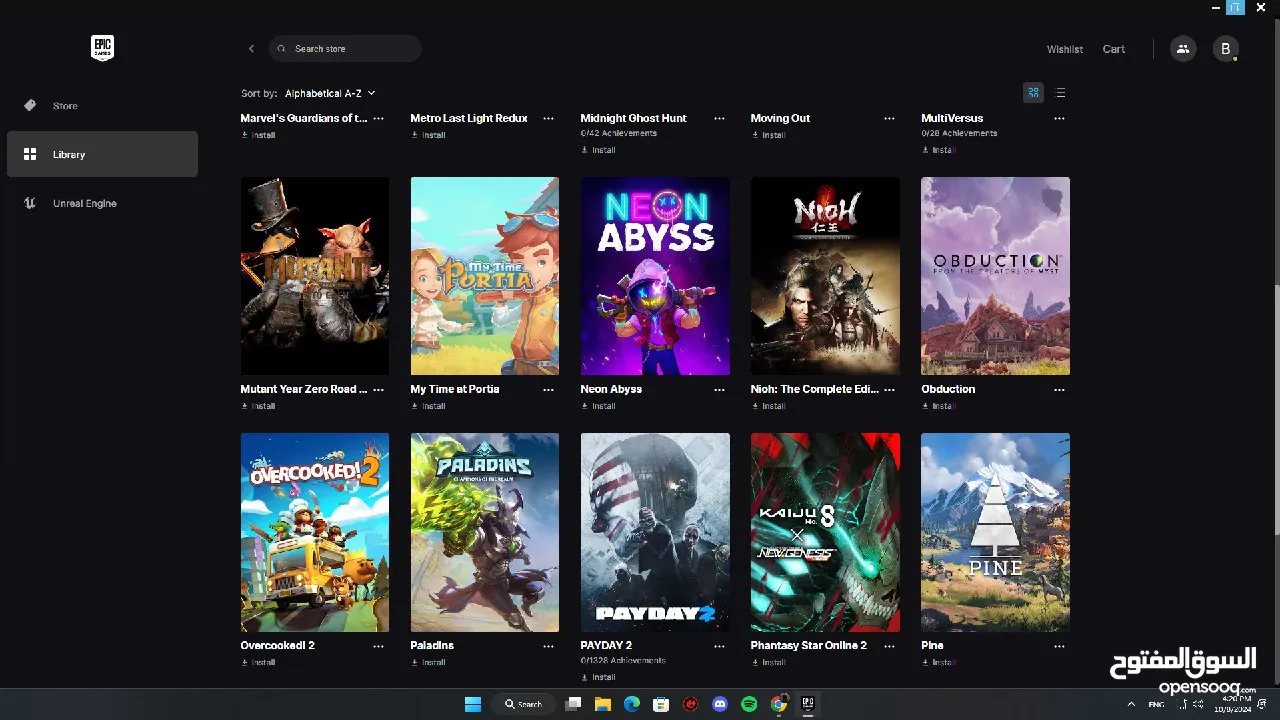The width and height of the screenshot is (1280, 720).
Task: Install Pine
Action: click(938, 662)
